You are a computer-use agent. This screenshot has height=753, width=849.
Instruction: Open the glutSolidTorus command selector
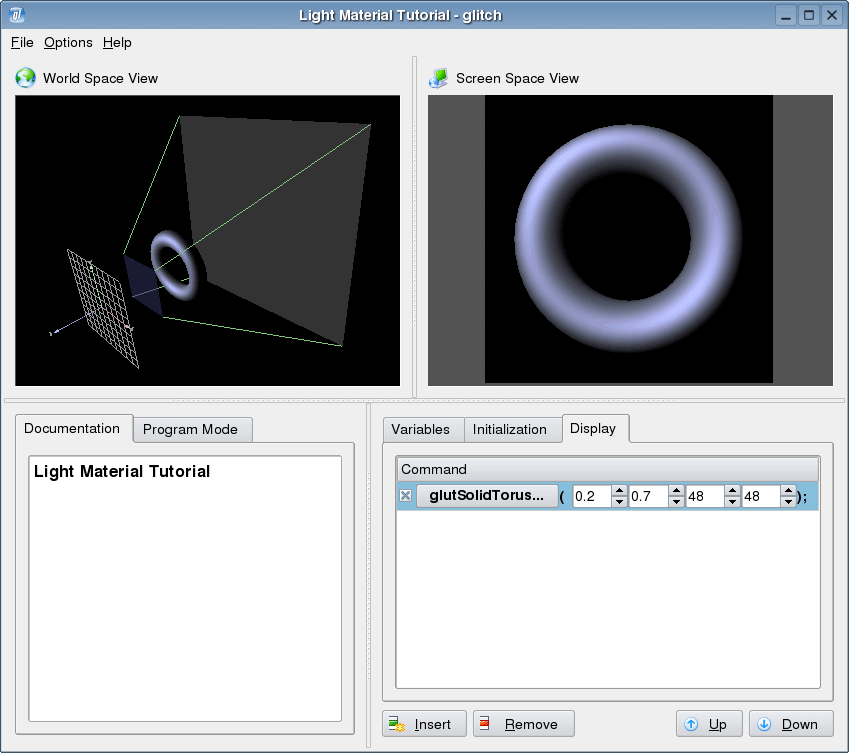pyautogui.click(x=487, y=496)
